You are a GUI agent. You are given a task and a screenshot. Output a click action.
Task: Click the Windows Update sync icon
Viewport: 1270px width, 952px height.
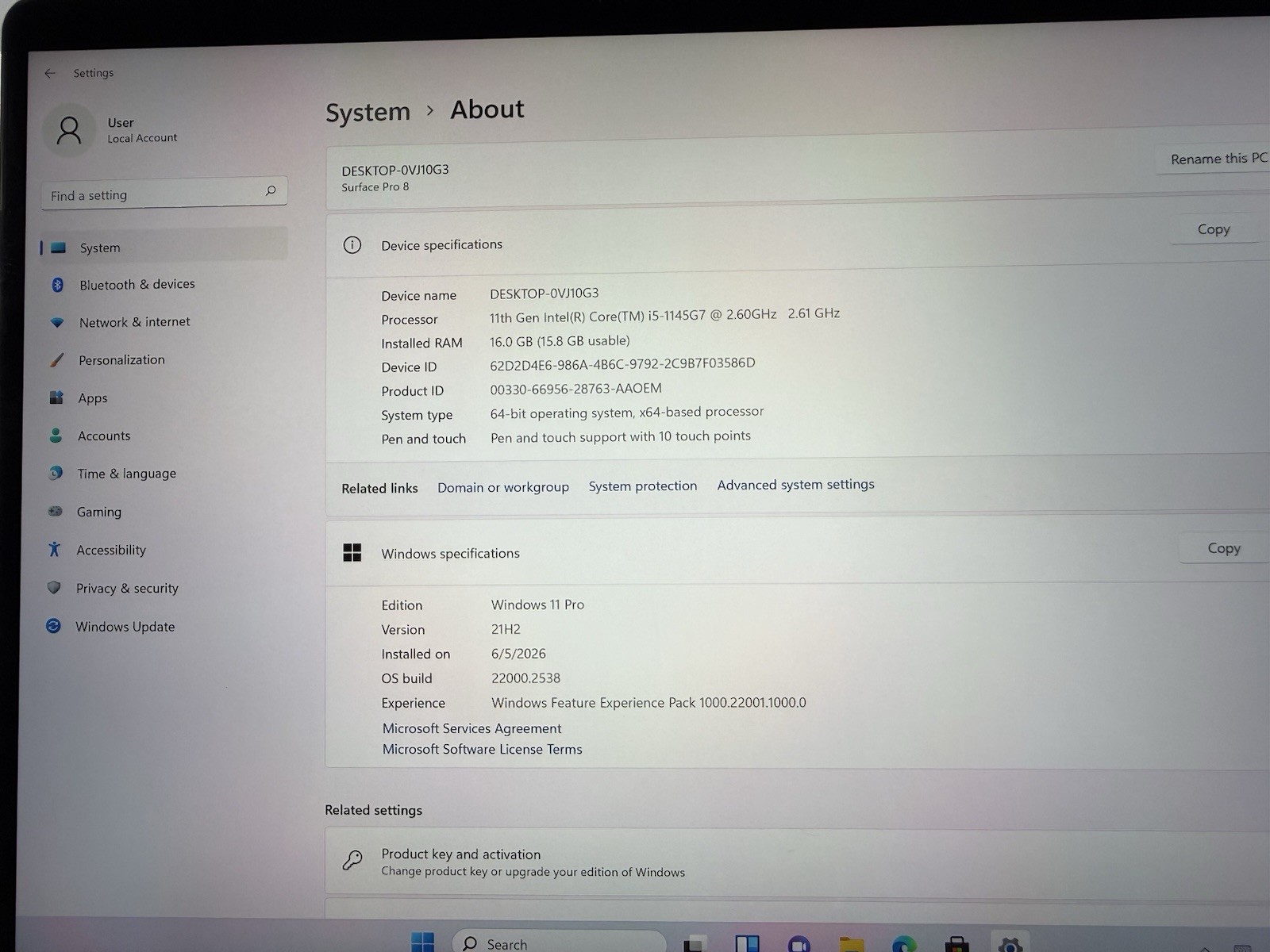53,626
